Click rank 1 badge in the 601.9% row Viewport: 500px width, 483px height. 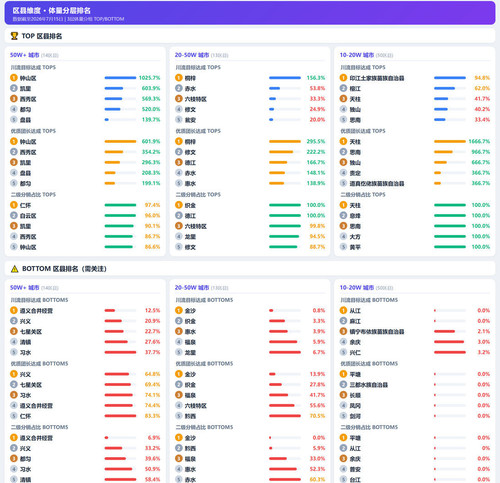[x=14, y=141]
